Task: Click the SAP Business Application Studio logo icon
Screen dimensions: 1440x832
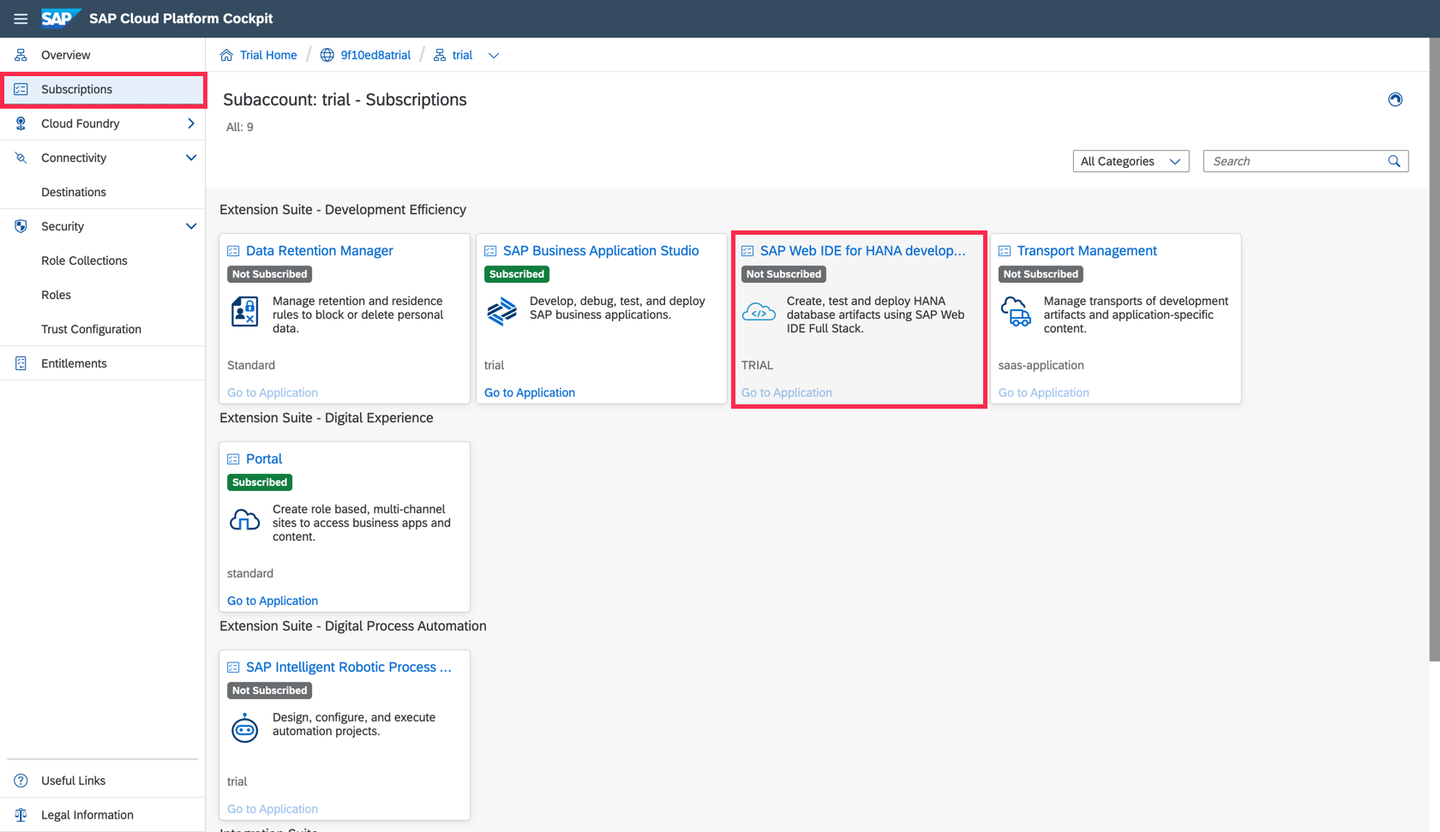Action: (x=501, y=312)
